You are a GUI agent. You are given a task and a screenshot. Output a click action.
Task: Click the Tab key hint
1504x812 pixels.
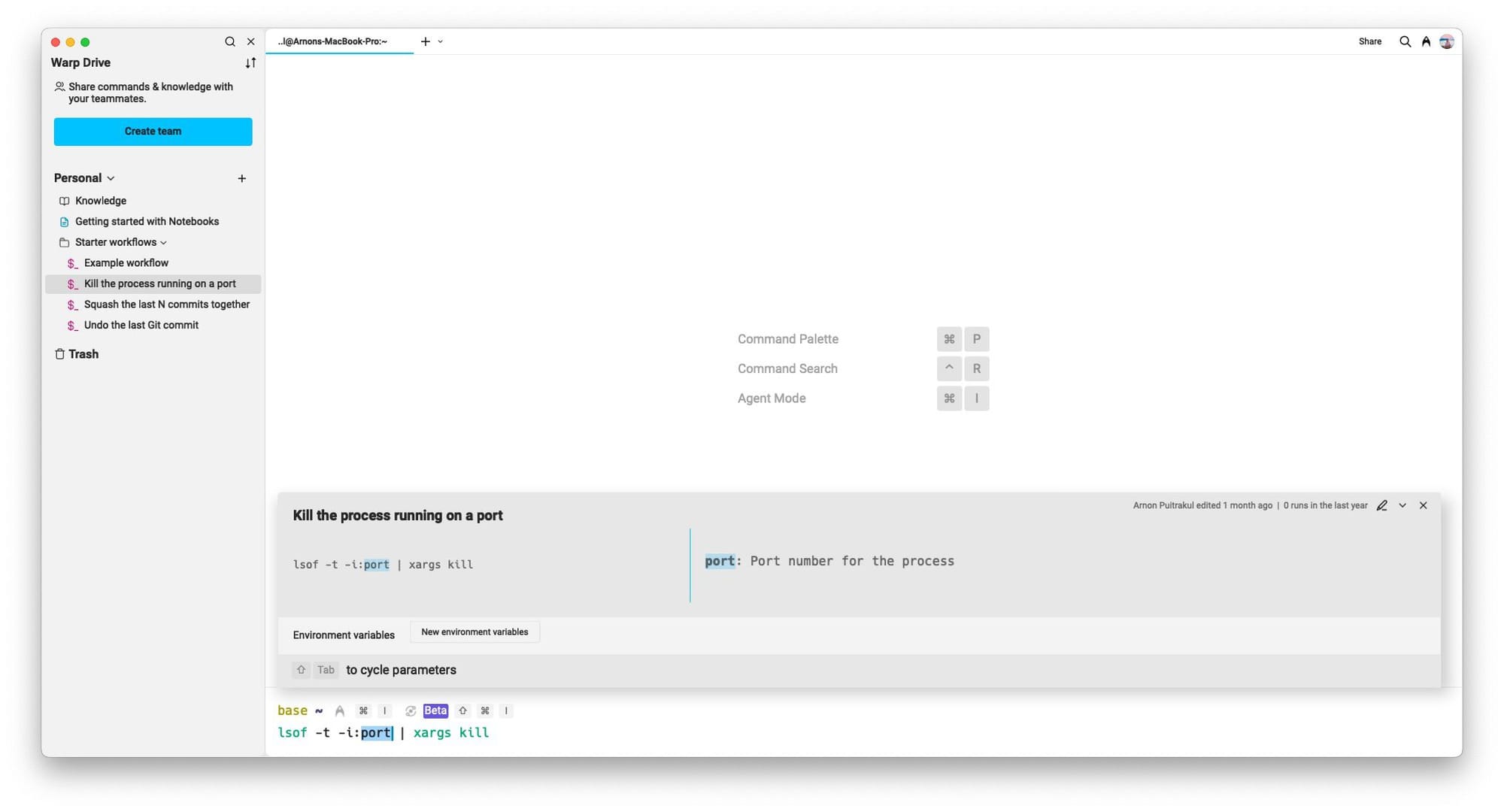click(x=326, y=671)
